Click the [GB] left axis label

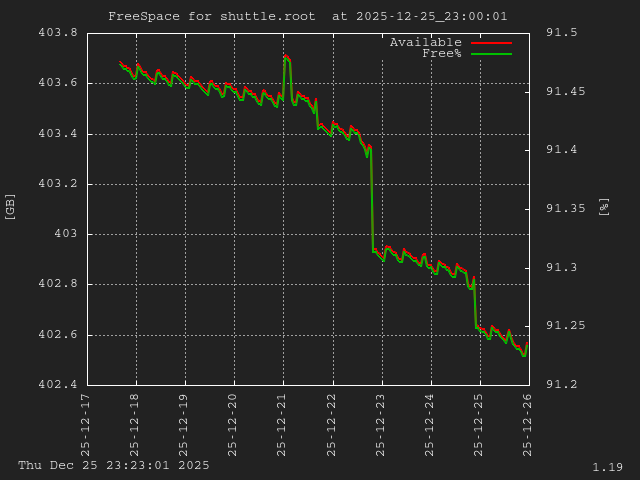coord(11,207)
